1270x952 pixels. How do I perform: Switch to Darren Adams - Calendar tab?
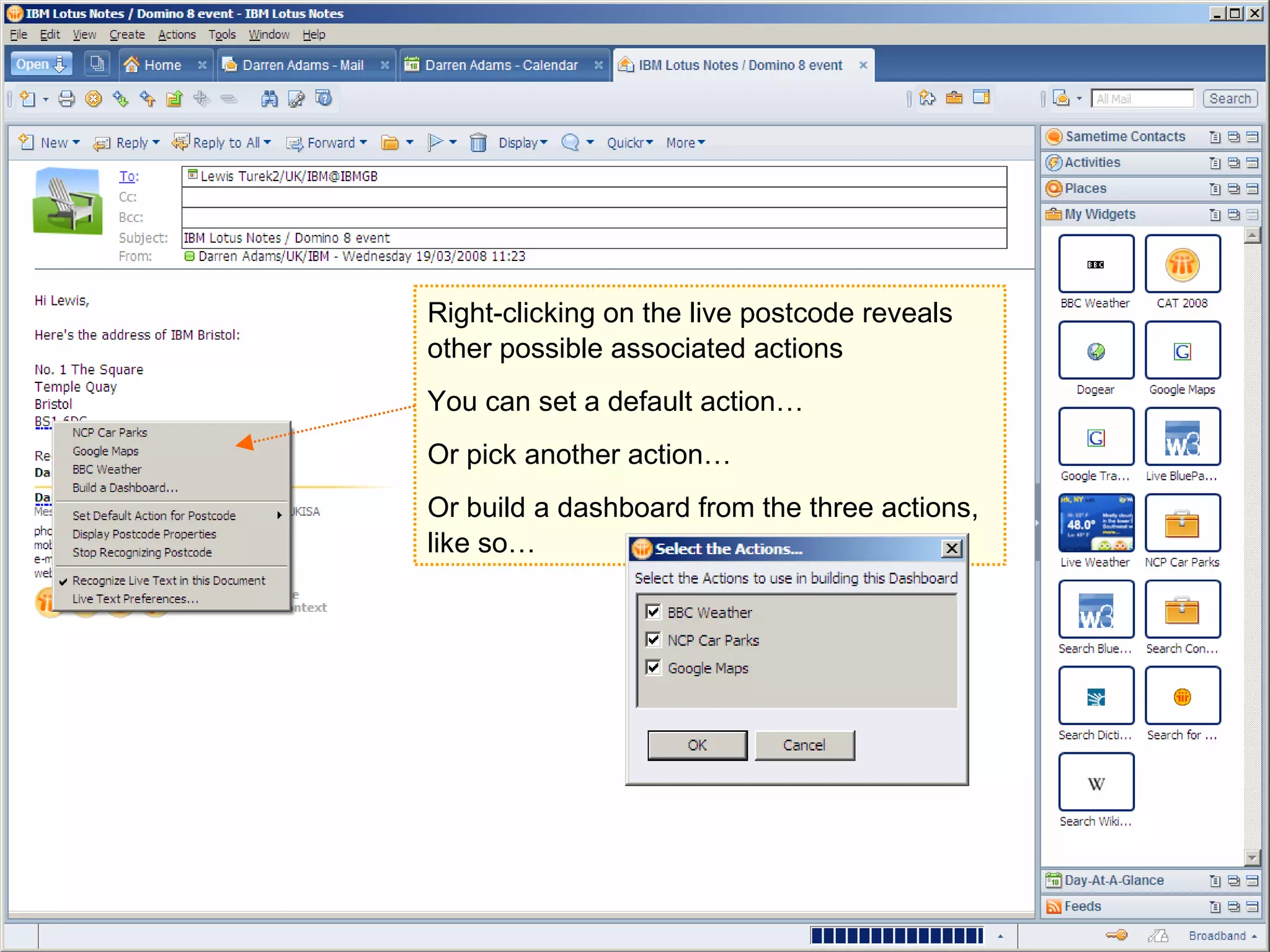(x=501, y=65)
